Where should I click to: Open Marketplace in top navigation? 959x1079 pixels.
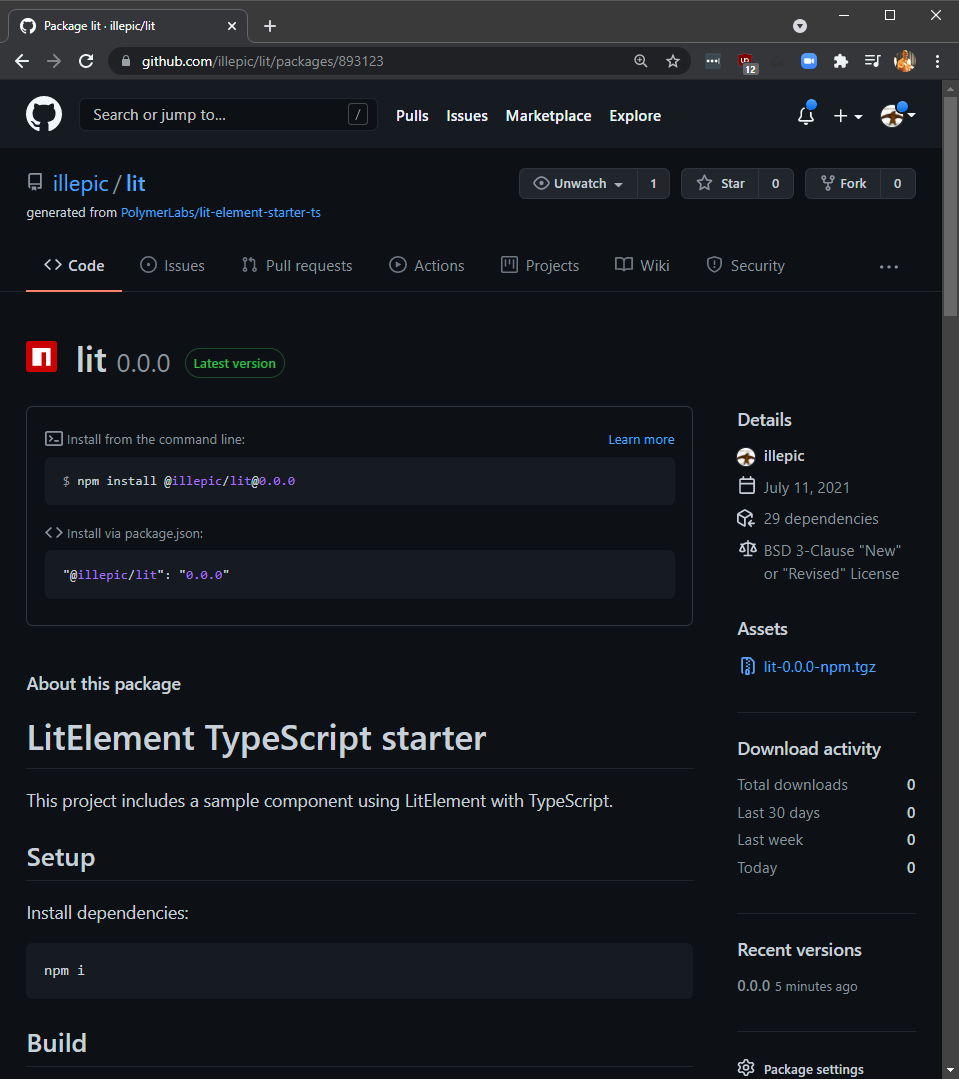coord(548,116)
